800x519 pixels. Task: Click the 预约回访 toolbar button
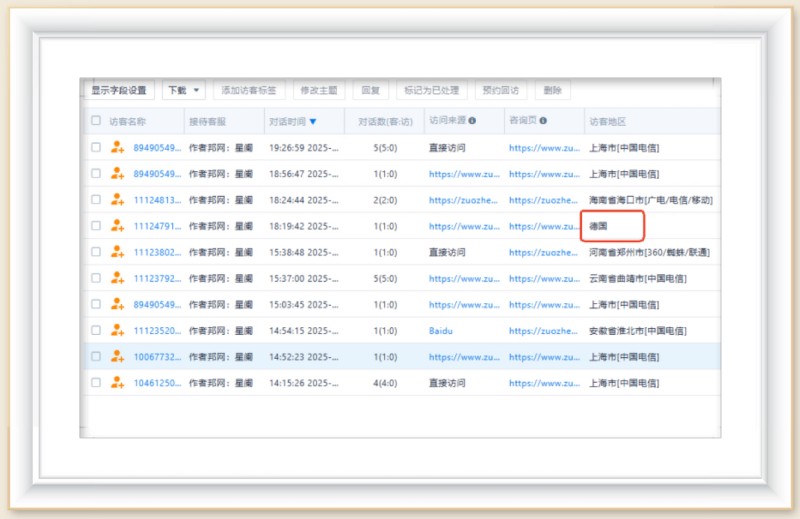(500, 90)
